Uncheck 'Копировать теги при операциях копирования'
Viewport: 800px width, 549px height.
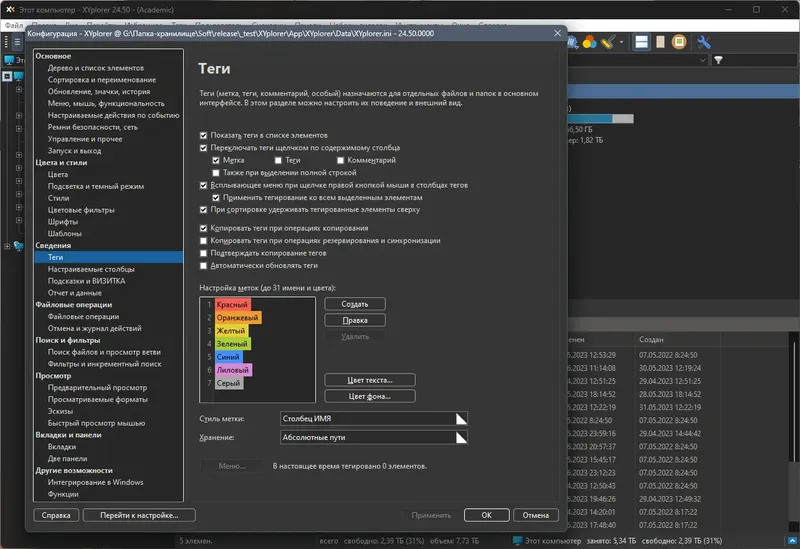coord(204,228)
